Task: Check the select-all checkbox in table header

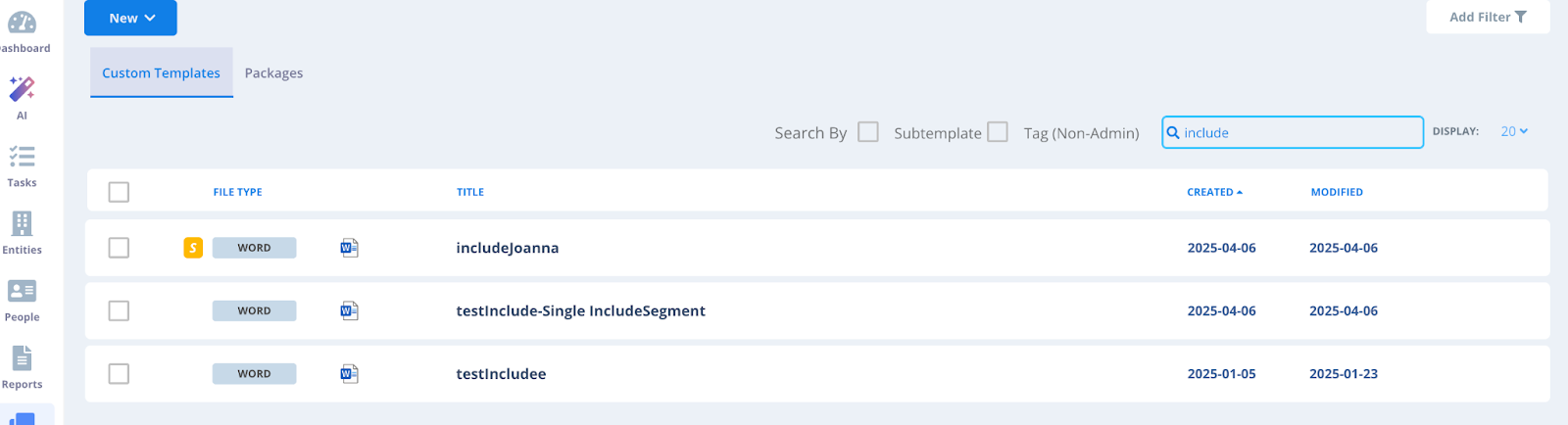Action: tap(119, 192)
